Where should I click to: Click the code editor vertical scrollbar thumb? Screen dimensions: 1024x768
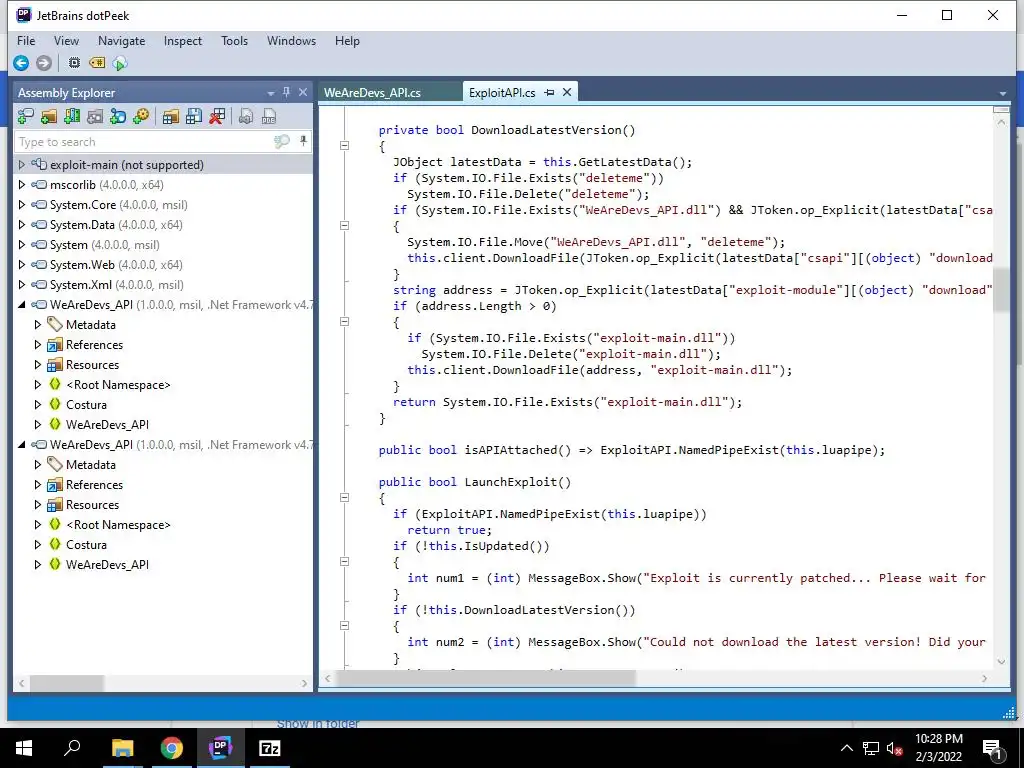click(1001, 289)
